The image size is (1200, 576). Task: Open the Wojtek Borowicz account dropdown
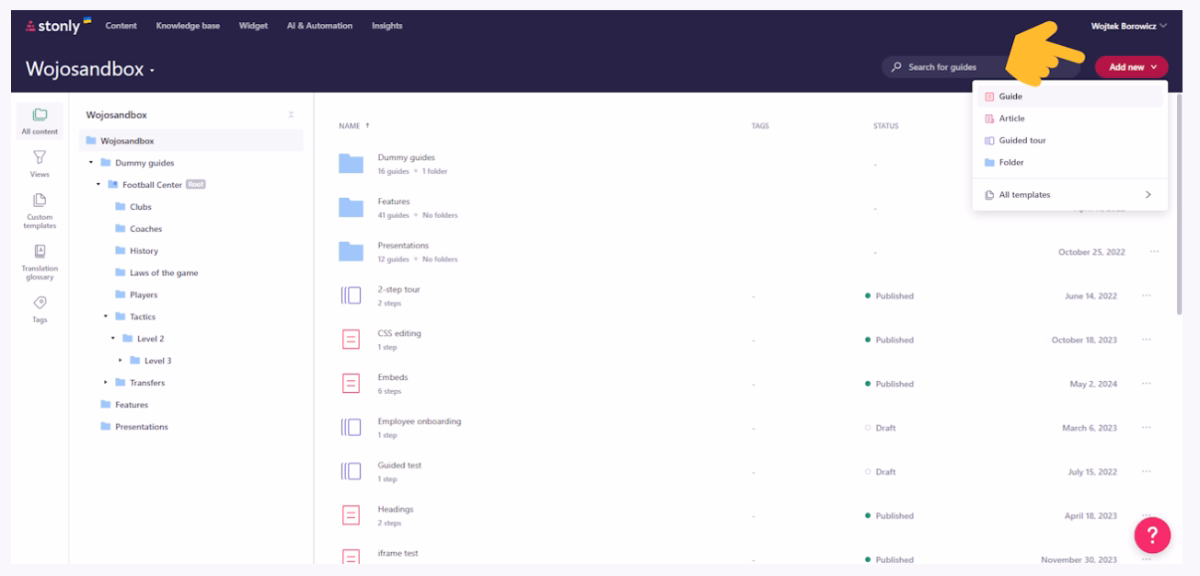1129,26
